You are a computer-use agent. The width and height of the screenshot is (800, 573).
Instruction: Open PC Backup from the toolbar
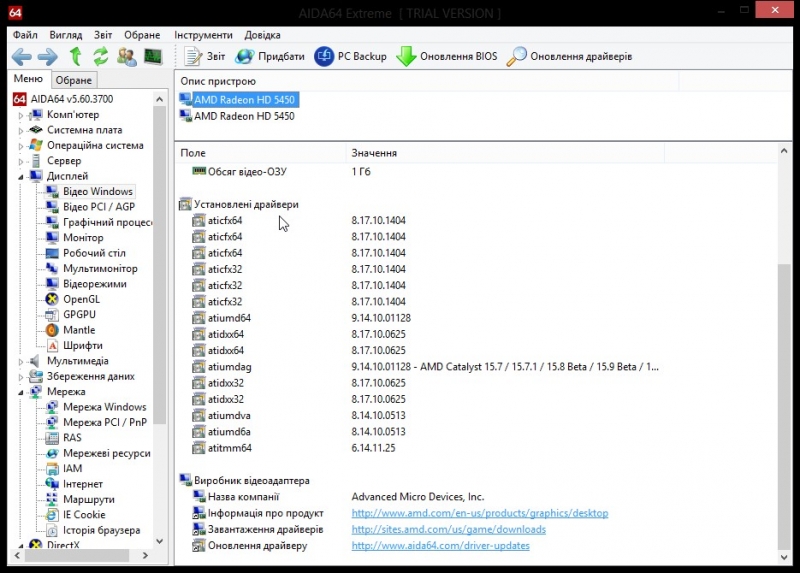(351, 56)
